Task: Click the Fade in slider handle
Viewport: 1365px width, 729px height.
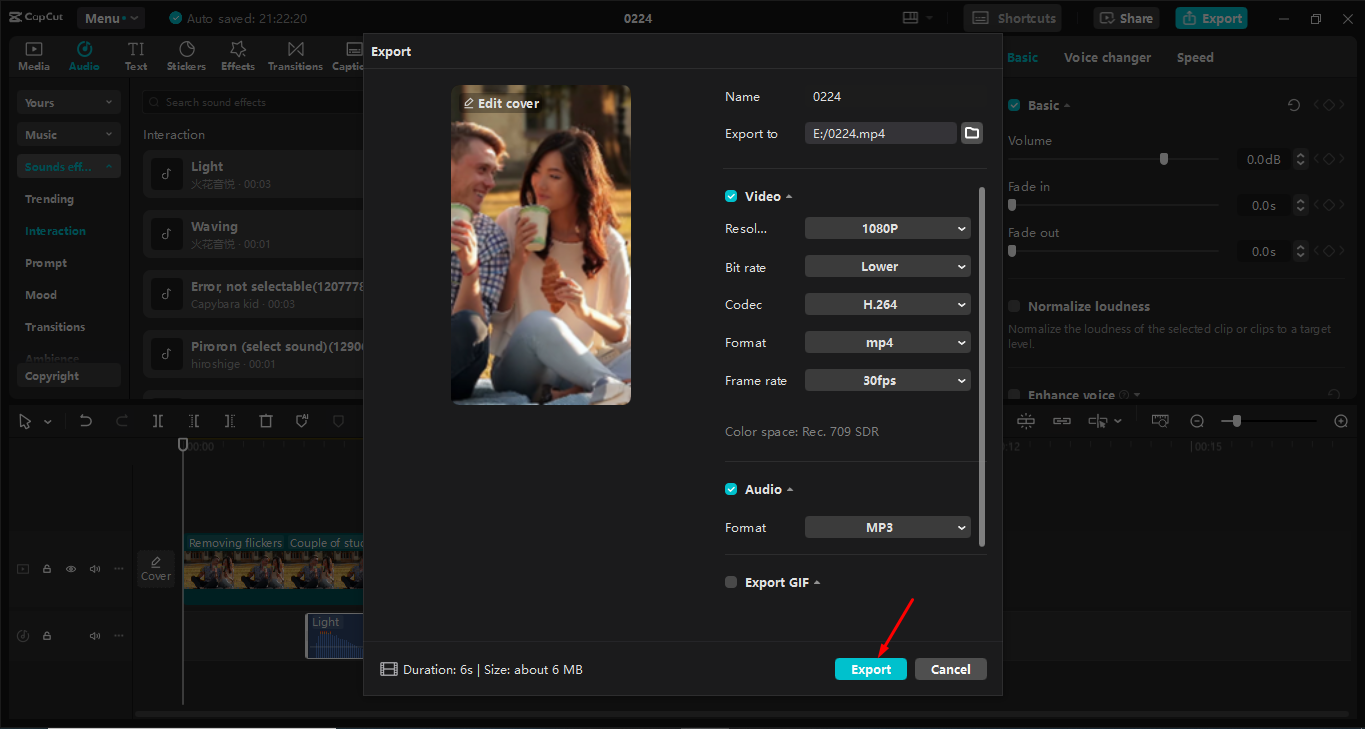Action: tap(1012, 205)
